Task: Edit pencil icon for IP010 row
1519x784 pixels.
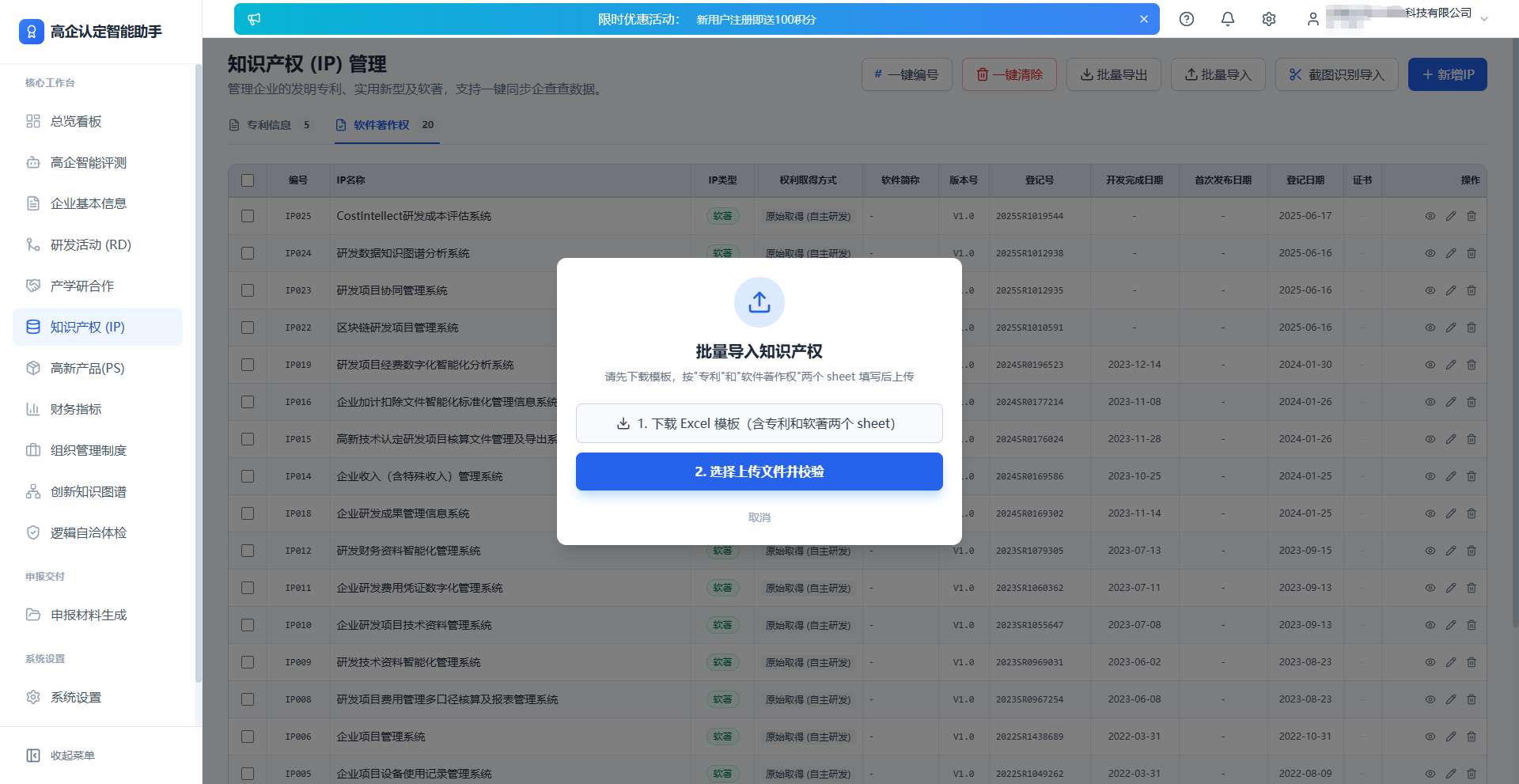Action: click(x=1451, y=625)
